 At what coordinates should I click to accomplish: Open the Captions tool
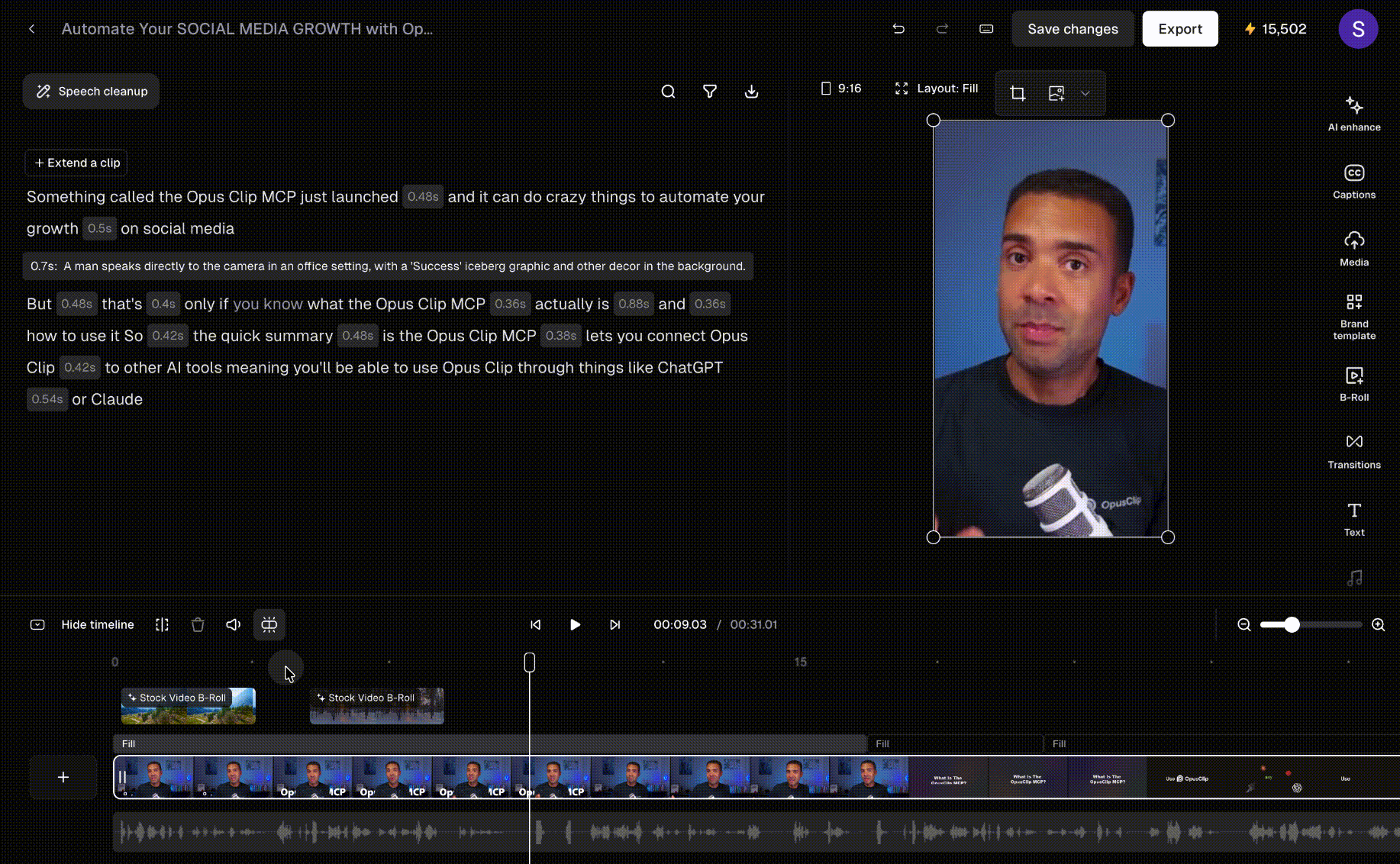pos(1353,182)
